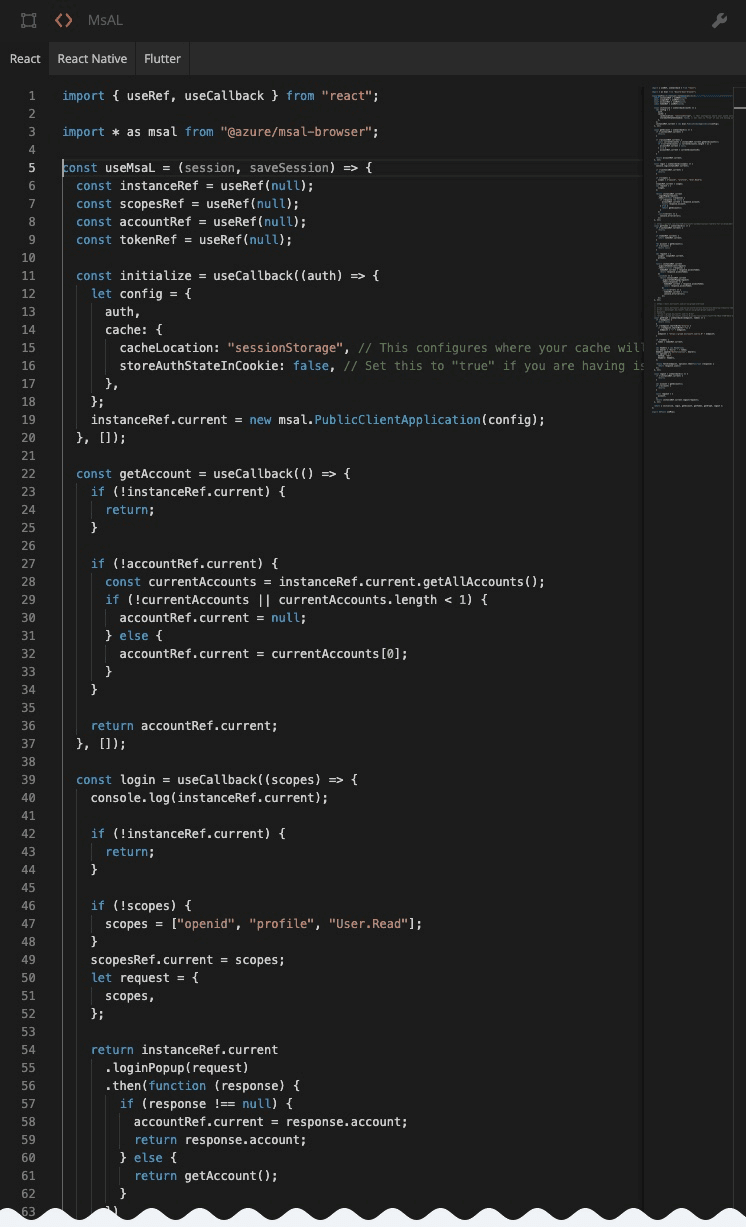Image resolution: width=746 pixels, height=1227 pixels.
Task: Place cursor on "@azure/msal-browser" import string
Action: [299, 132]
